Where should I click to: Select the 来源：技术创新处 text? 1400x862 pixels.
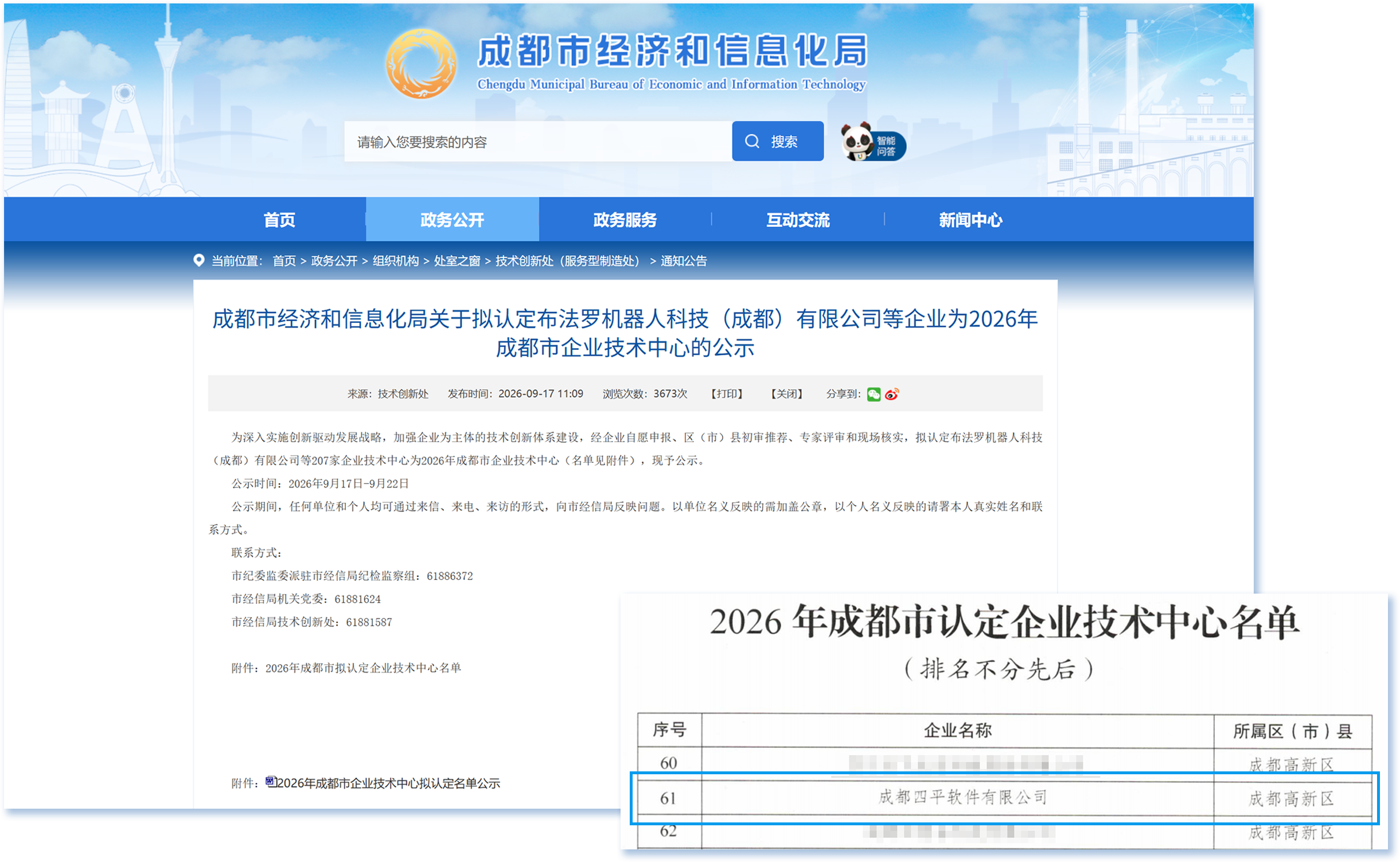(388, 394)
